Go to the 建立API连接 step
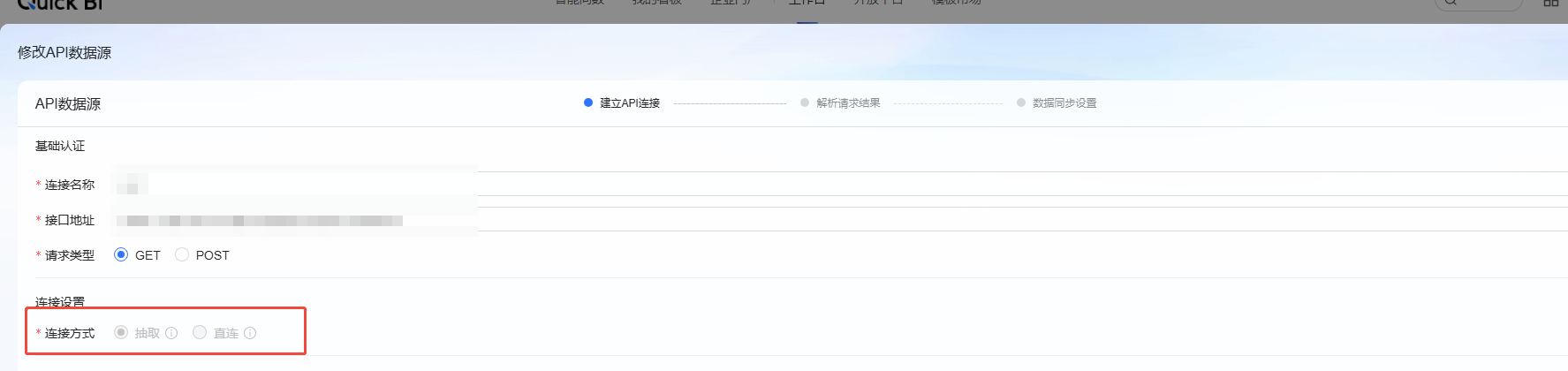1568x371 pixels. pyautogui.click(x=629, y=103)
